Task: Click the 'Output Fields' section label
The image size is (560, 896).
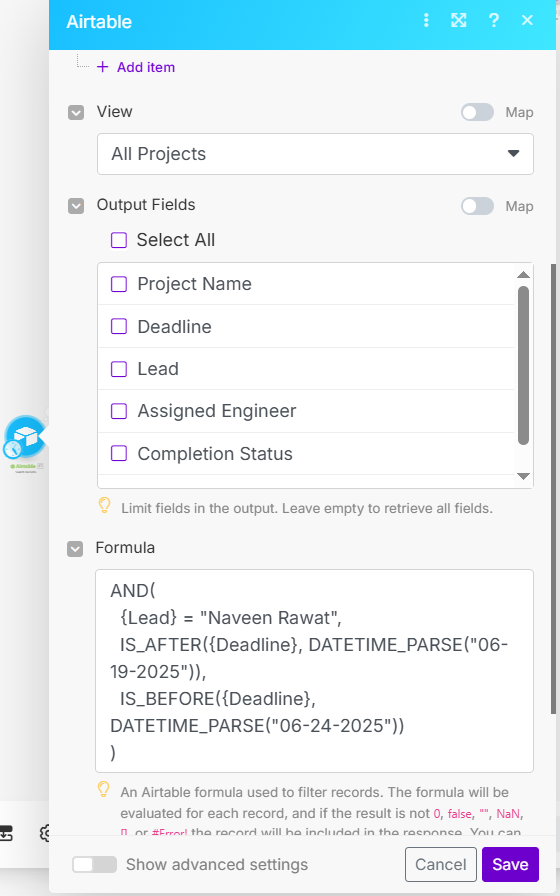Action: (x=146, y=205)
